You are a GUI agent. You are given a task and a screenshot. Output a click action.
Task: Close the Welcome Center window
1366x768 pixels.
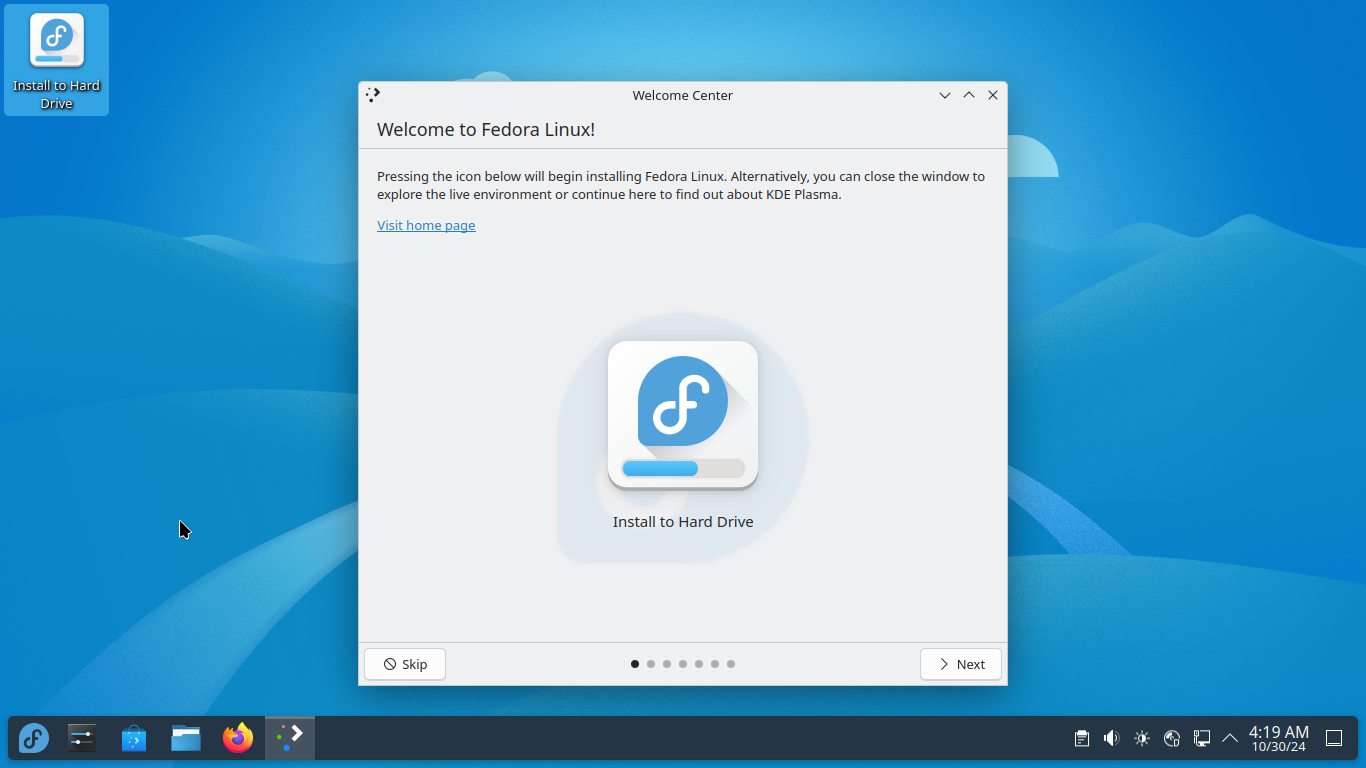coord(993,95)
